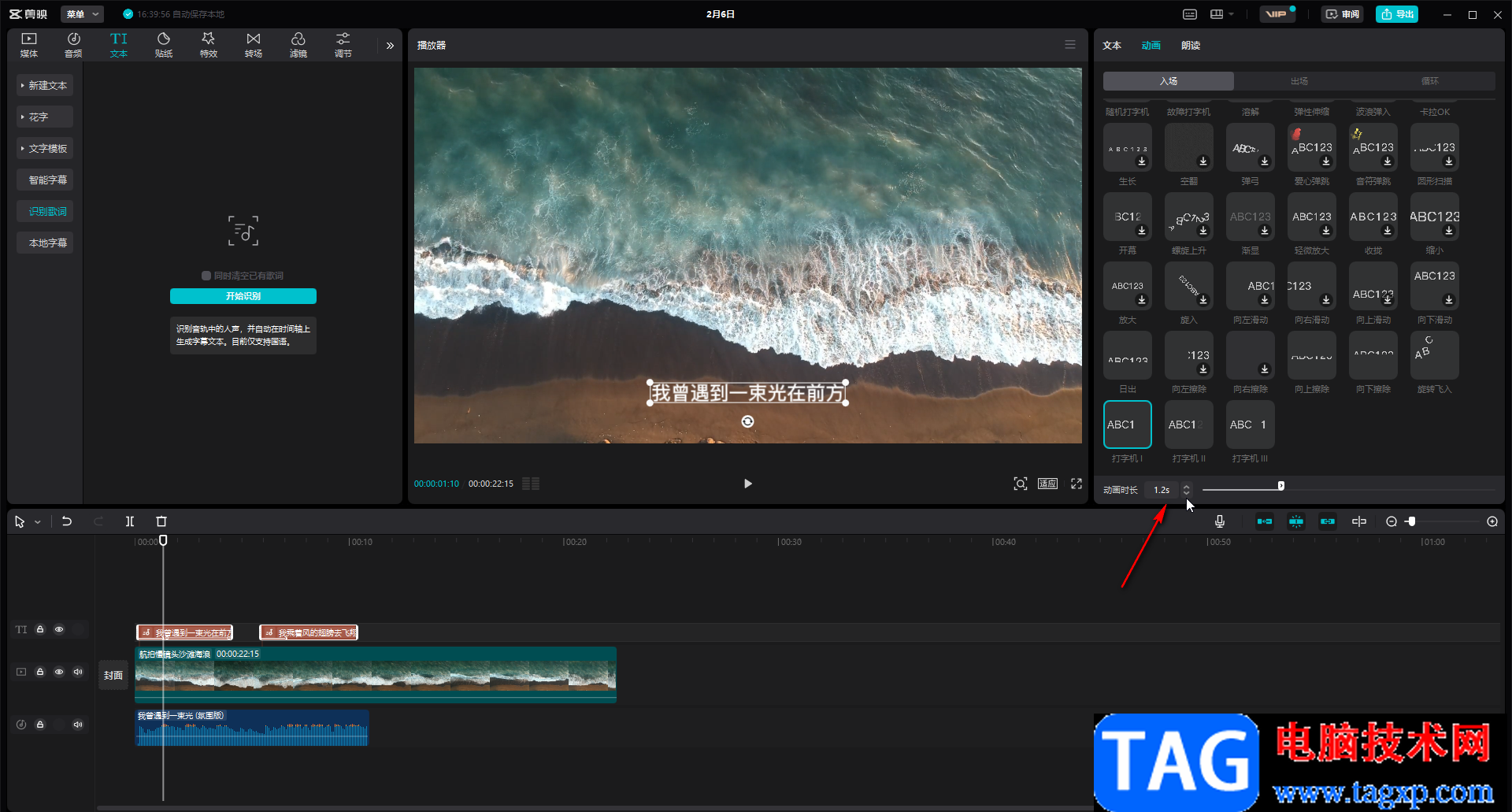This screenshot has width=1512, height=812.
Task: Open the 特效 effects panel
Action: pos(209,45)
